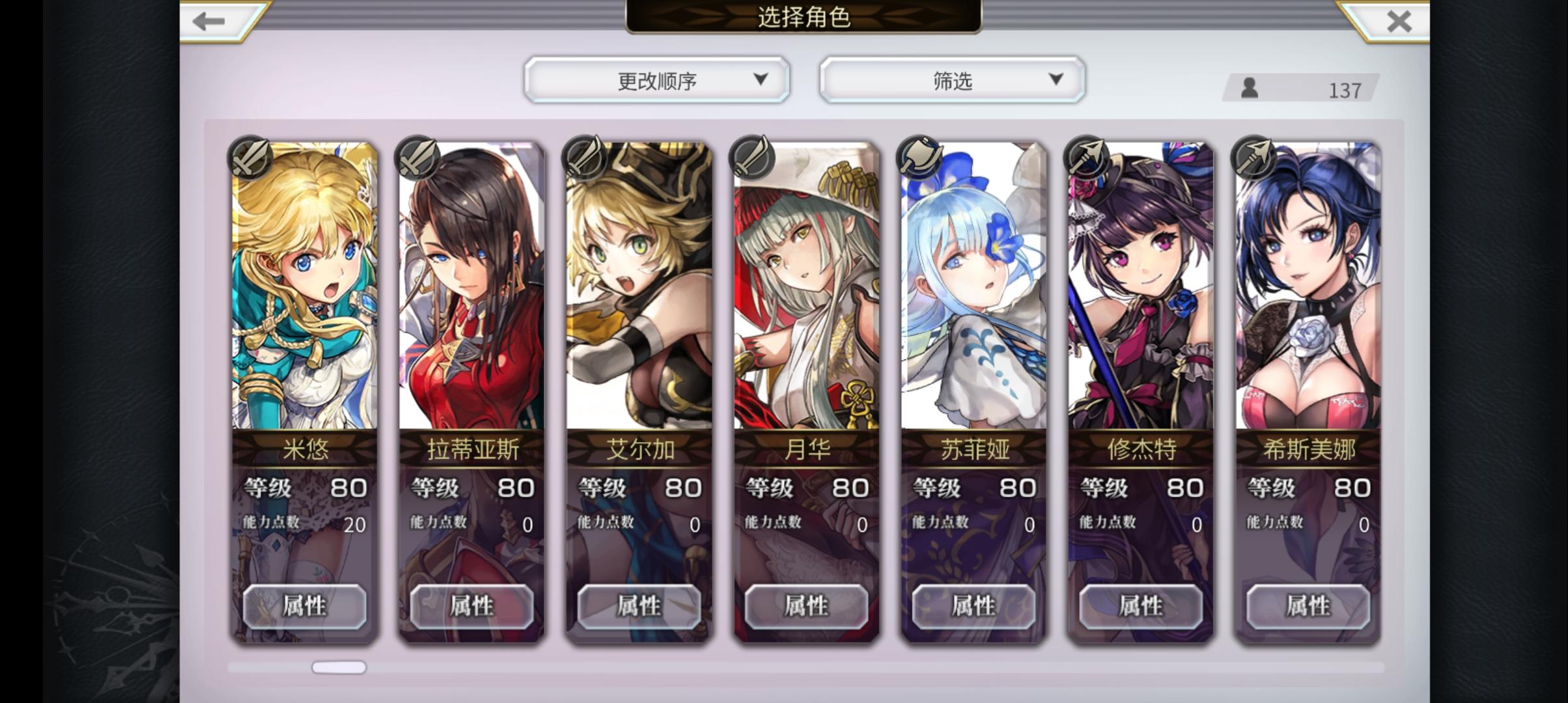Click spear weapon icon on 希斯美娜 card
The image size is (1568, 703).
click(x=1253, y=158)
